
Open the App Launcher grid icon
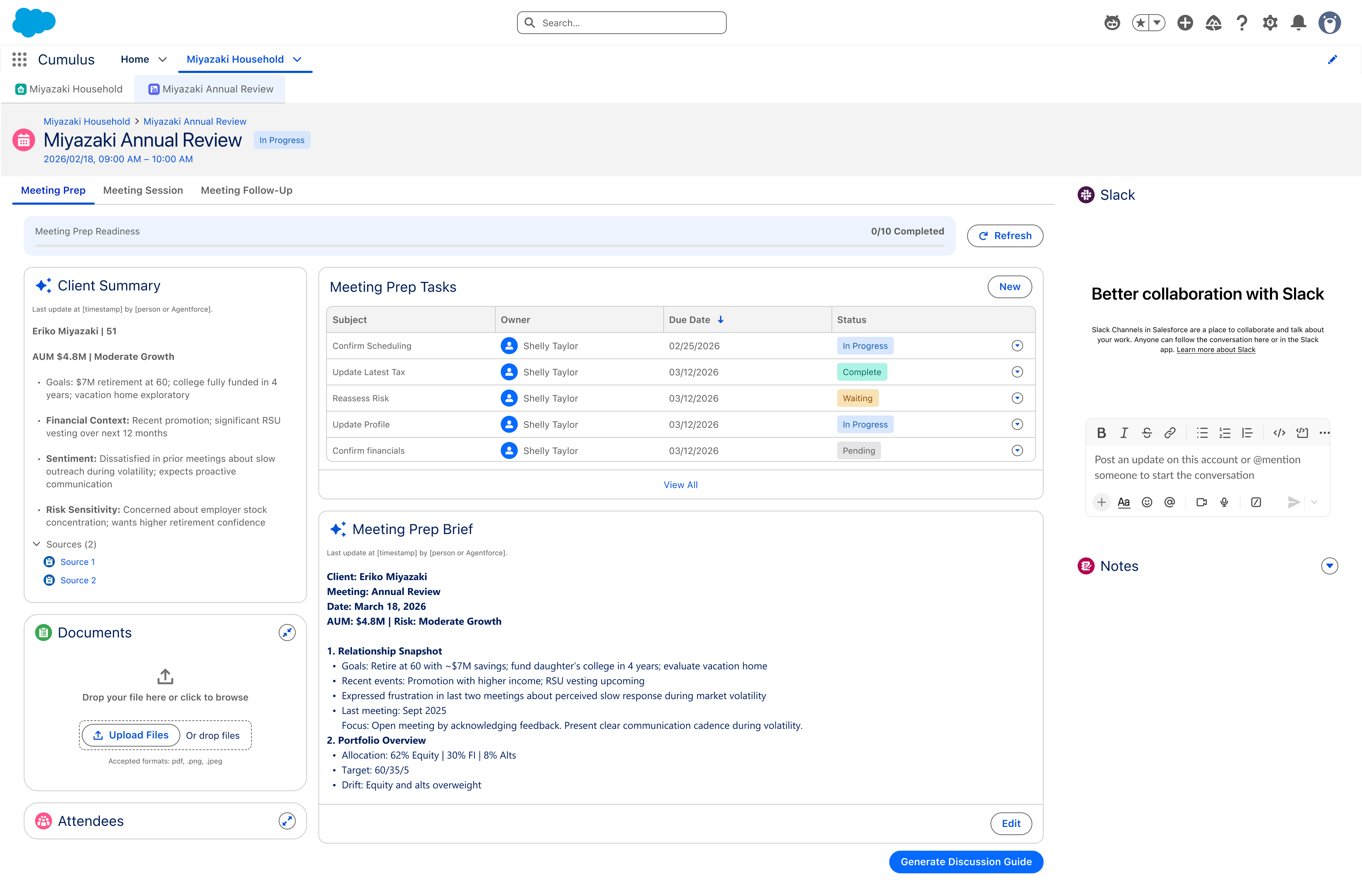(19, 59)
